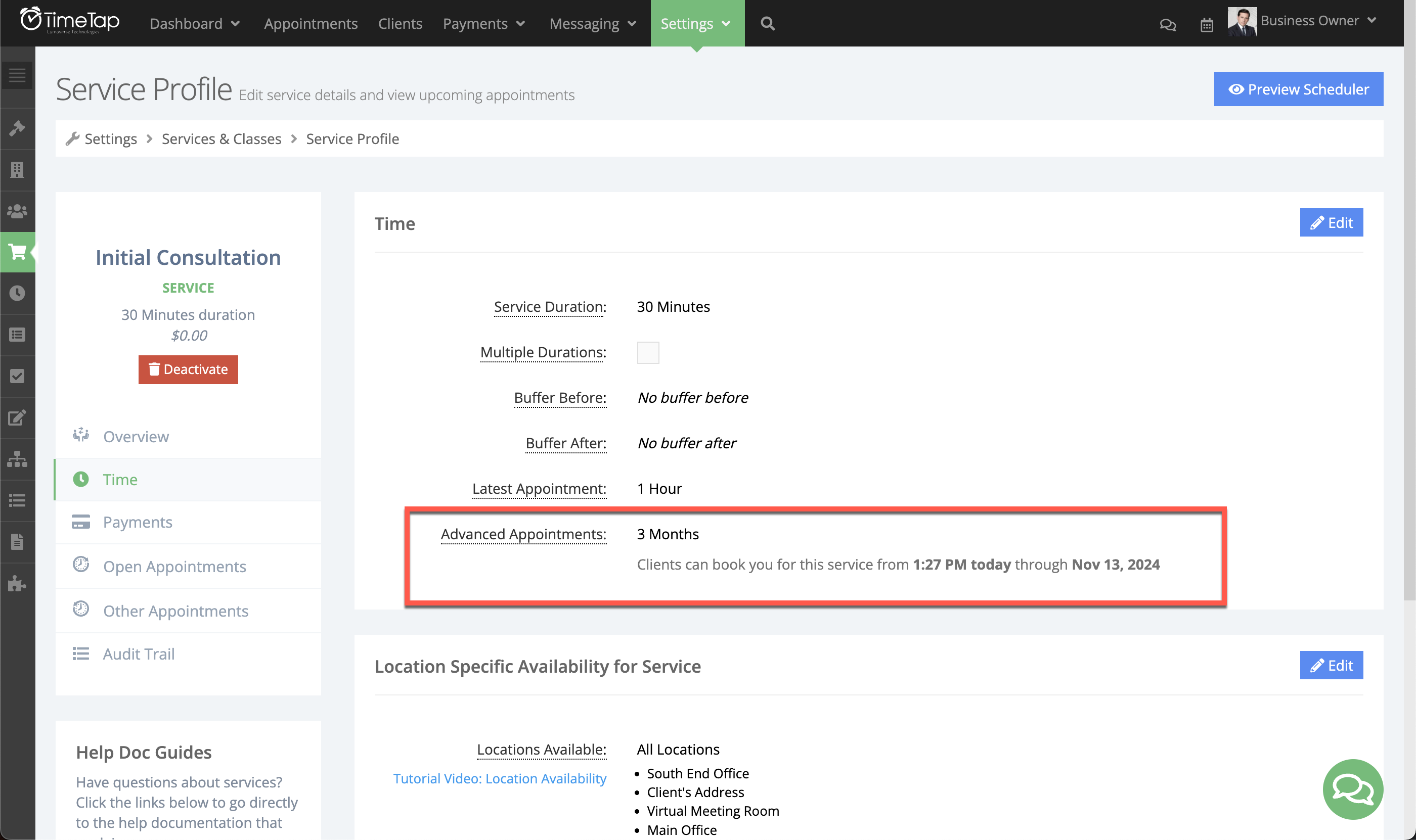Click the building icon in sidebar
Image resolution: width=1416 pixels, height=840 pixels.
coord(18,169)
